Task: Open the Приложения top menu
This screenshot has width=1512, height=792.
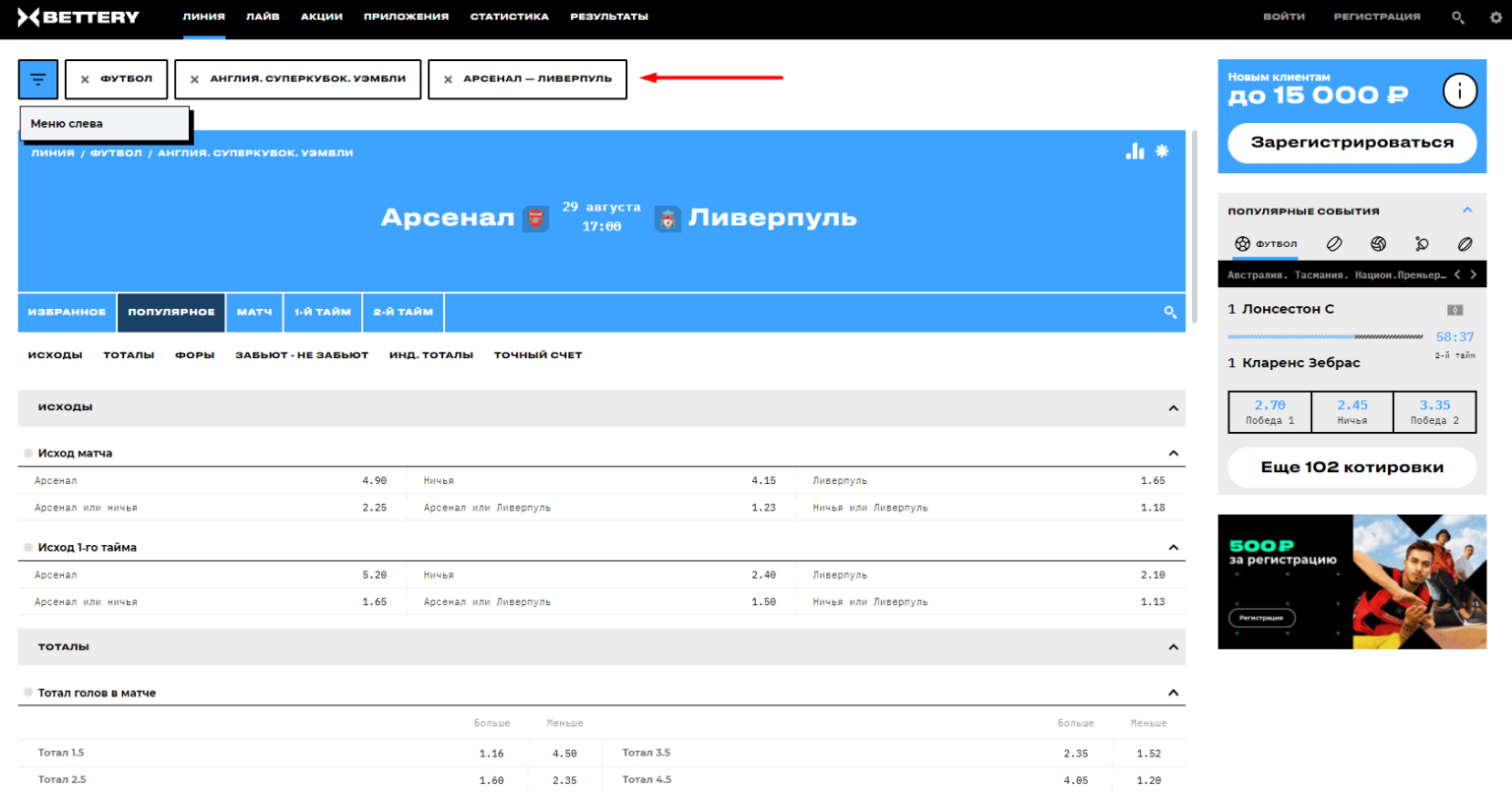Action: point(407,17)
